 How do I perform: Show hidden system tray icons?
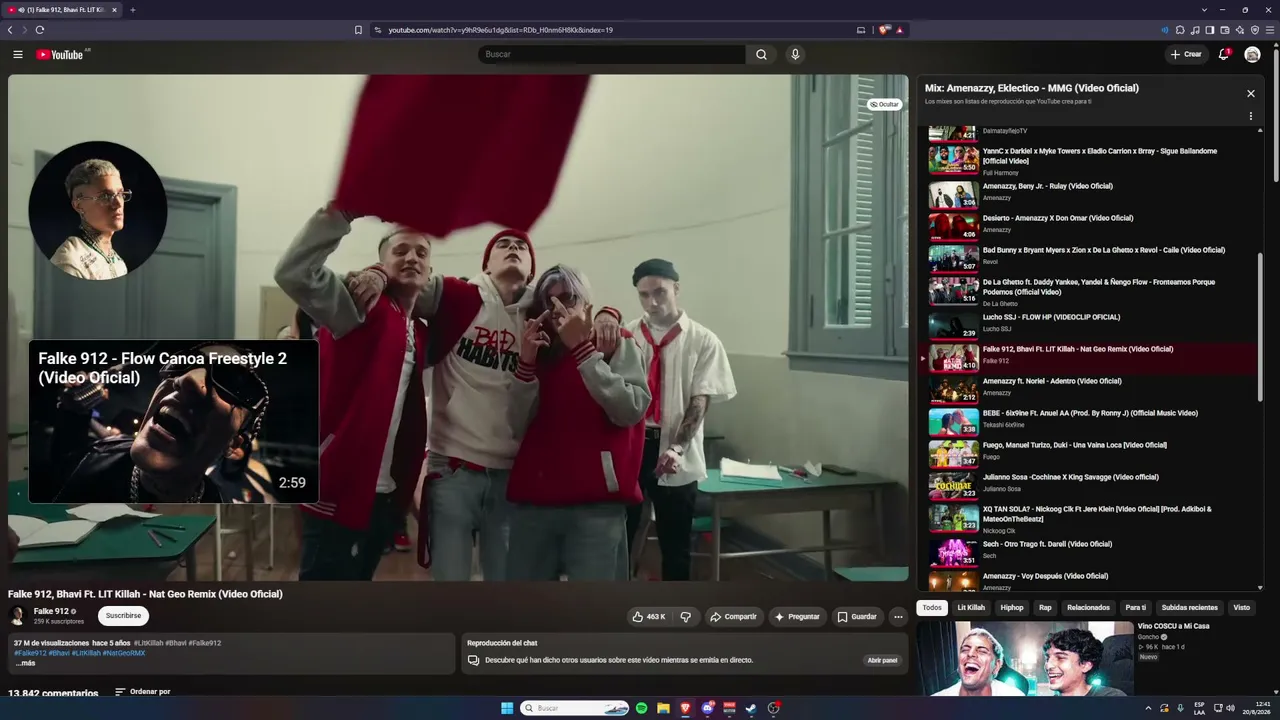(1148, 708)
